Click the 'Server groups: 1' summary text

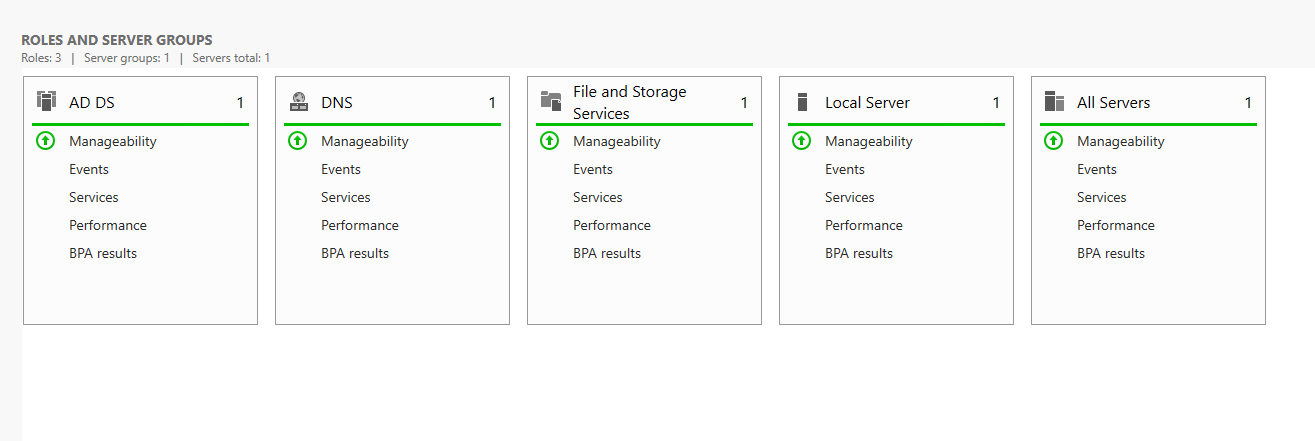[x=127, y=58]
